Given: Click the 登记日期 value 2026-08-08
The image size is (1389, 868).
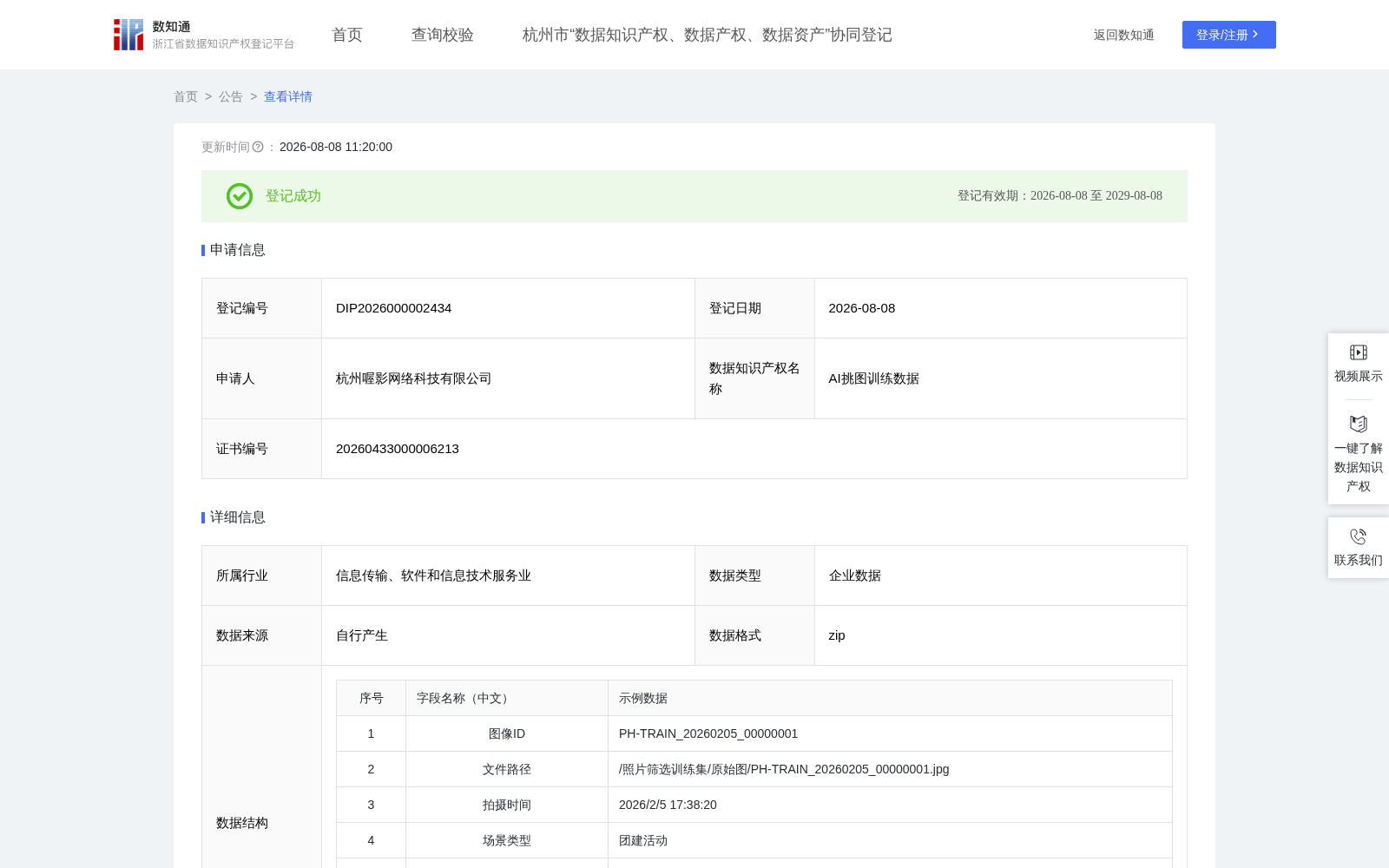Looking at the screenshot, I should [862, 308].
